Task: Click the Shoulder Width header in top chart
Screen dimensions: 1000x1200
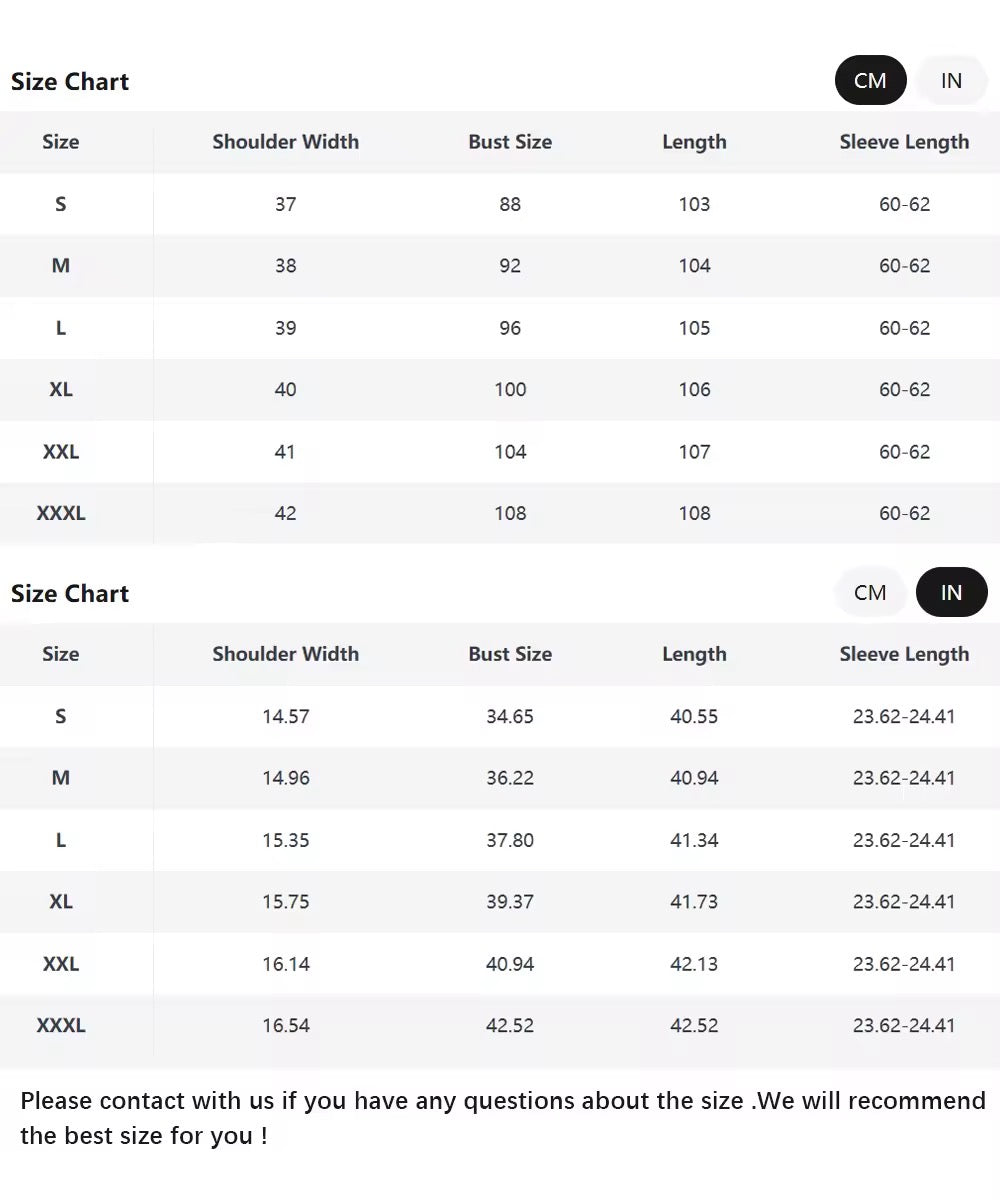Action: tap(285, 142)
